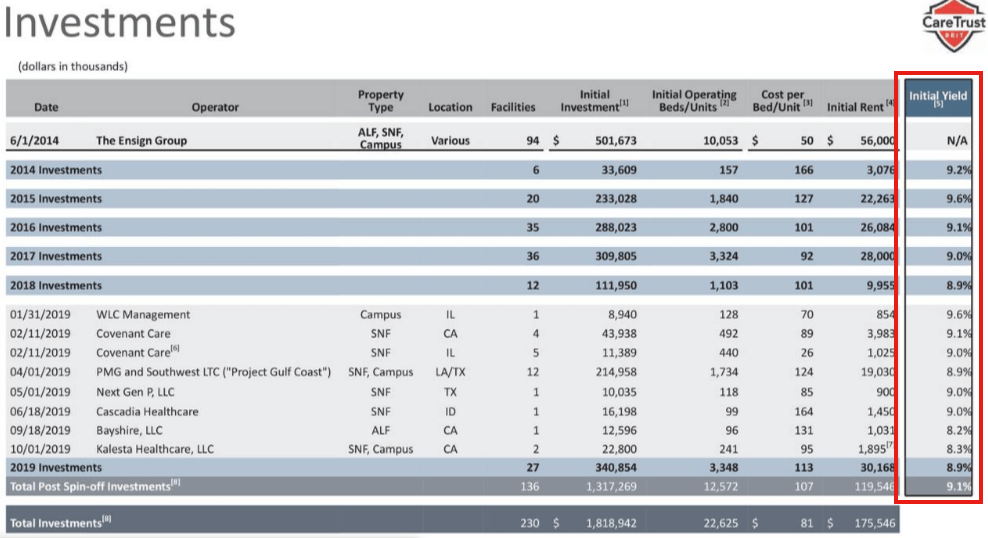Click the Property Type header

click(381, 101)
